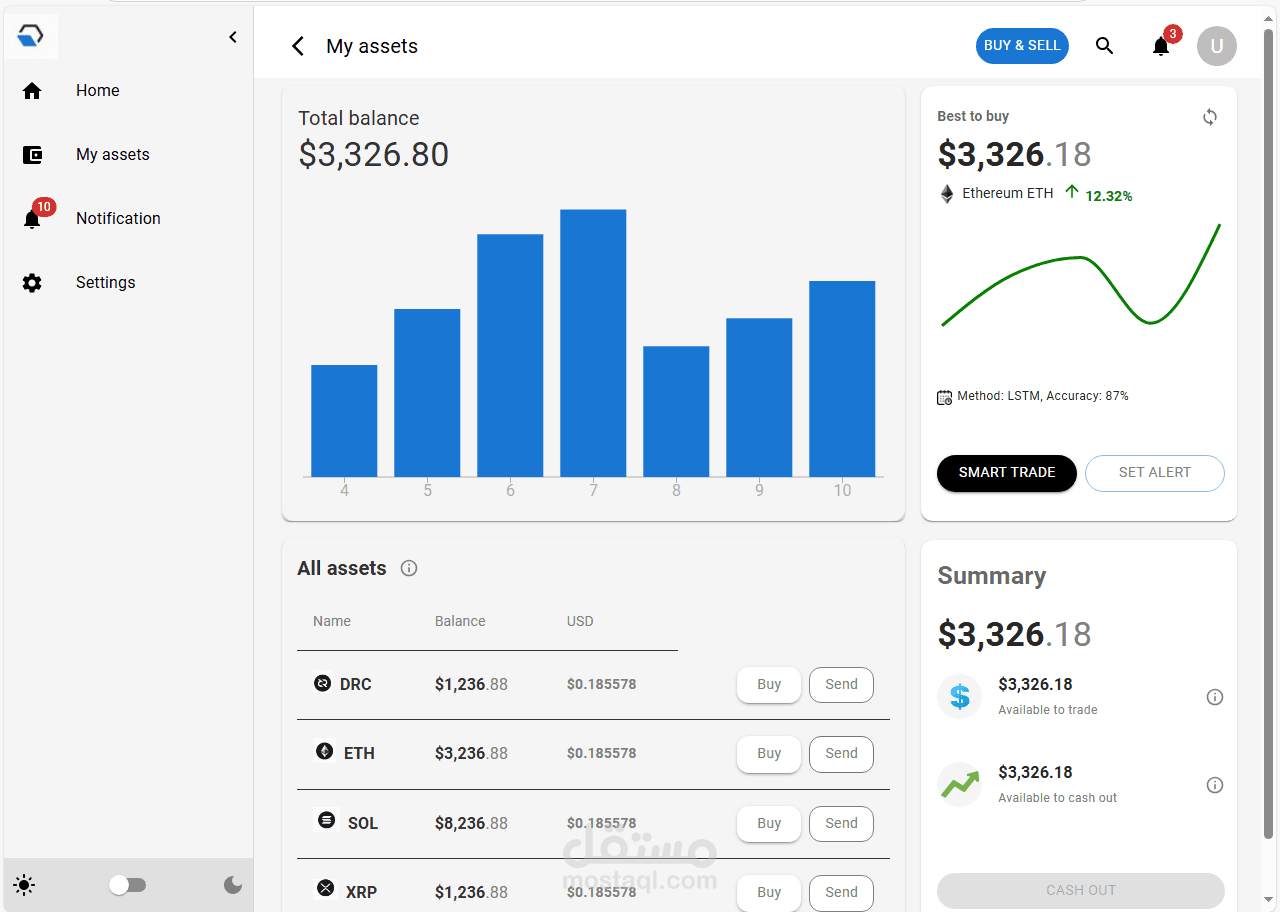Click the CASH OUT button
1280x912 pixels.
tap(1081, 891)
